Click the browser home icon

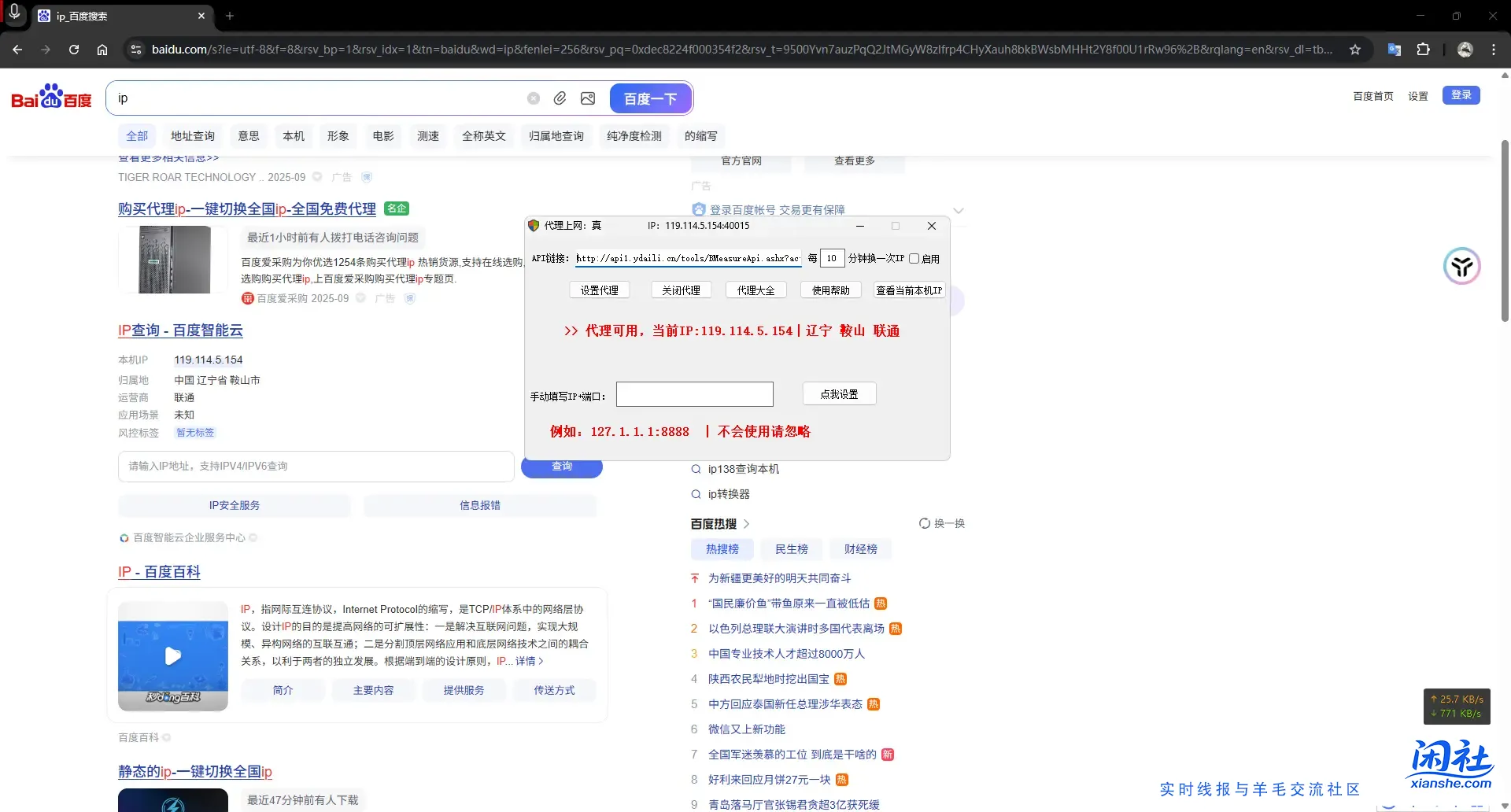click(x=102, y=49)
